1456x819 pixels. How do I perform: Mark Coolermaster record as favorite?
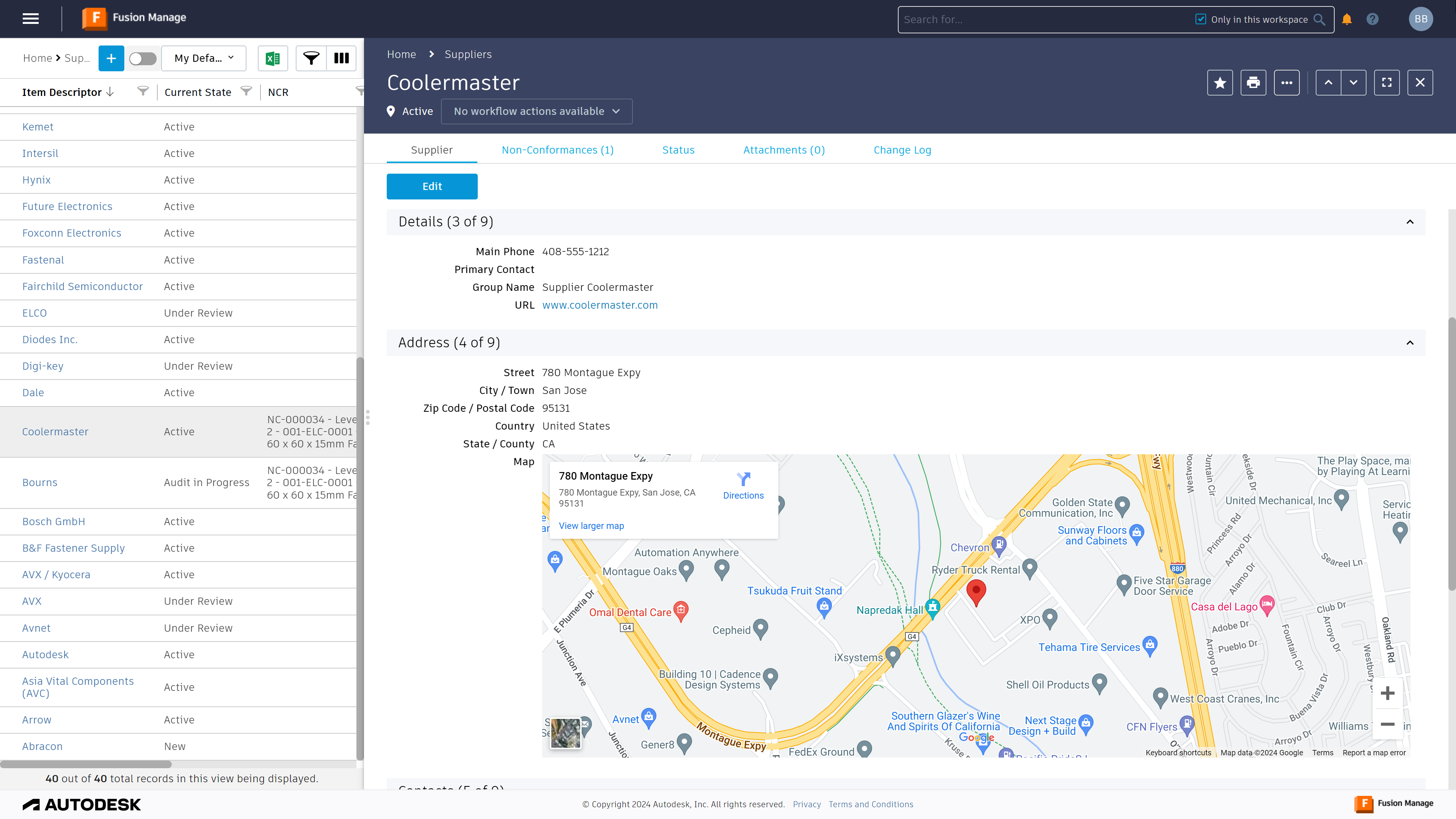[1220, 83]
